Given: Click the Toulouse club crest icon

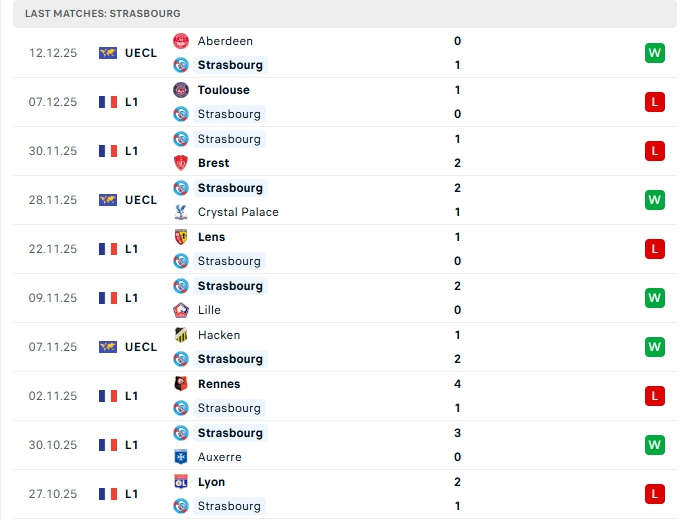Looking at the screenshot, I should [181, 90].
